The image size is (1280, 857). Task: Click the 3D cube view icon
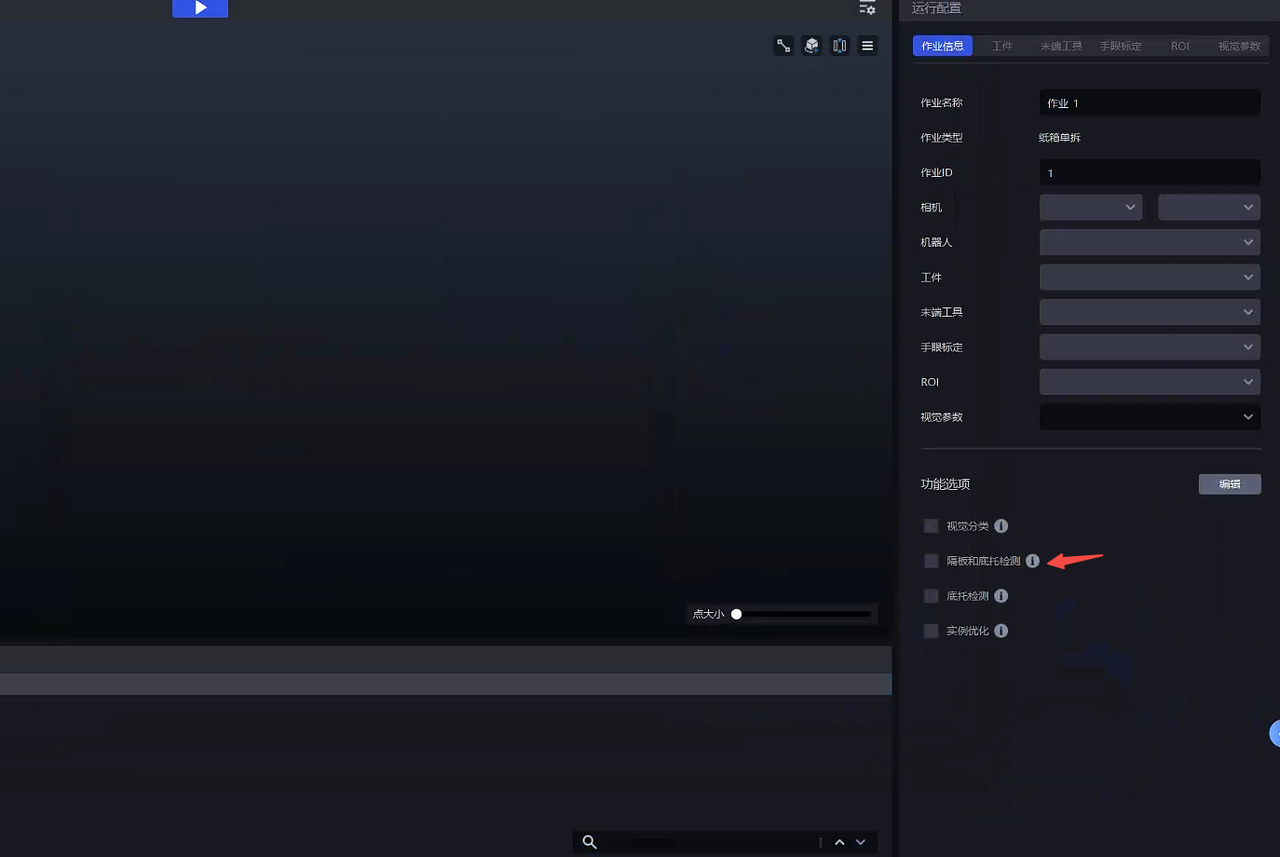(812, 46)
